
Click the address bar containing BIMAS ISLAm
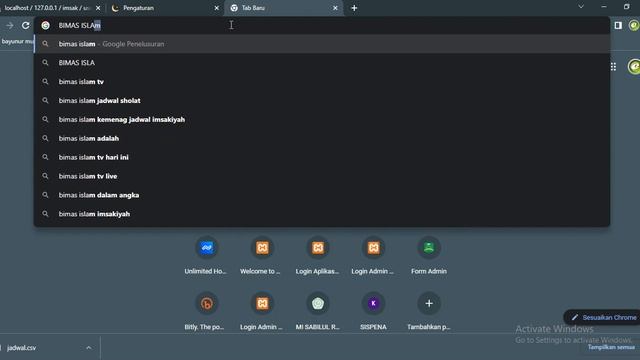coord(322,25)
